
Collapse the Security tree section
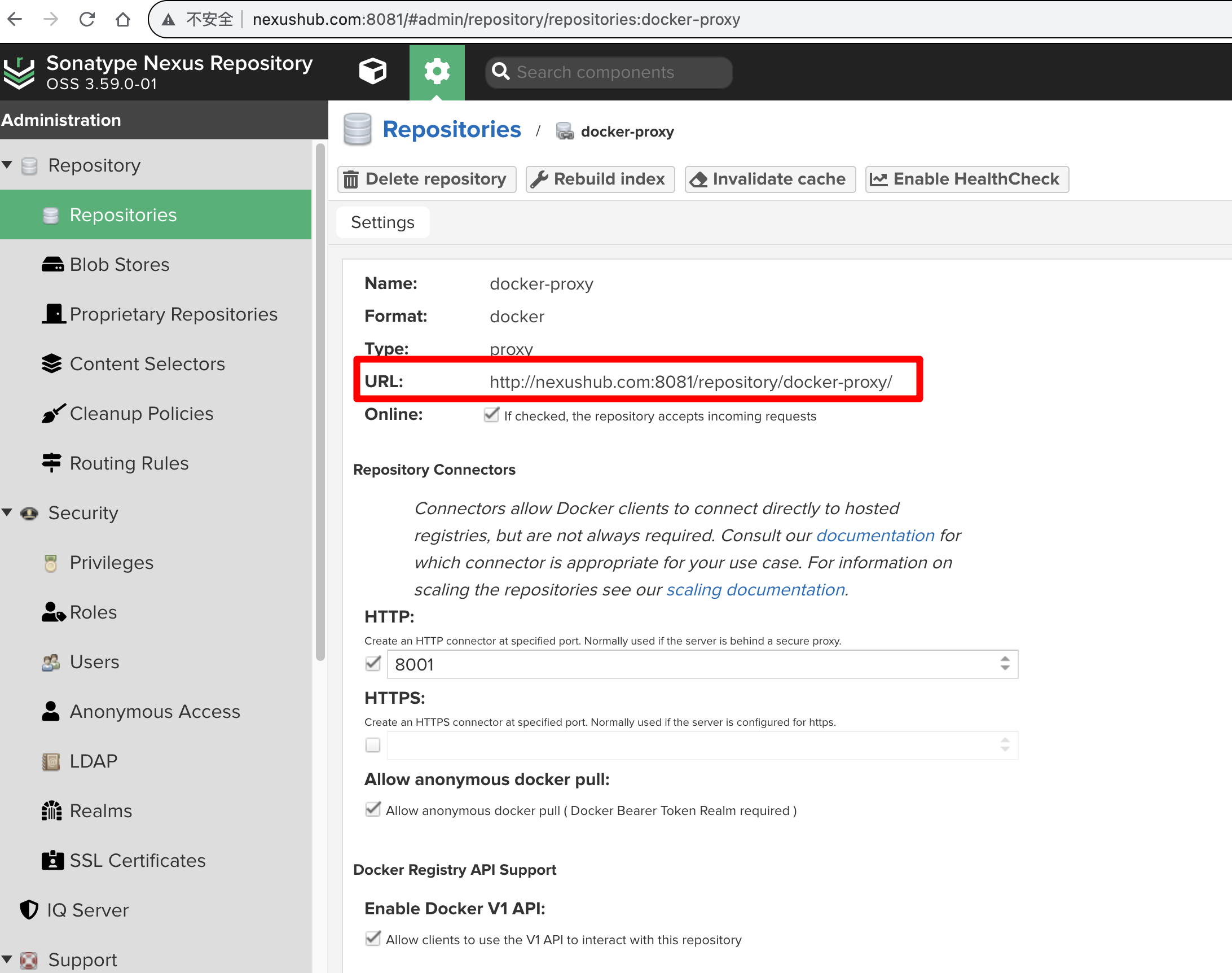7,512
